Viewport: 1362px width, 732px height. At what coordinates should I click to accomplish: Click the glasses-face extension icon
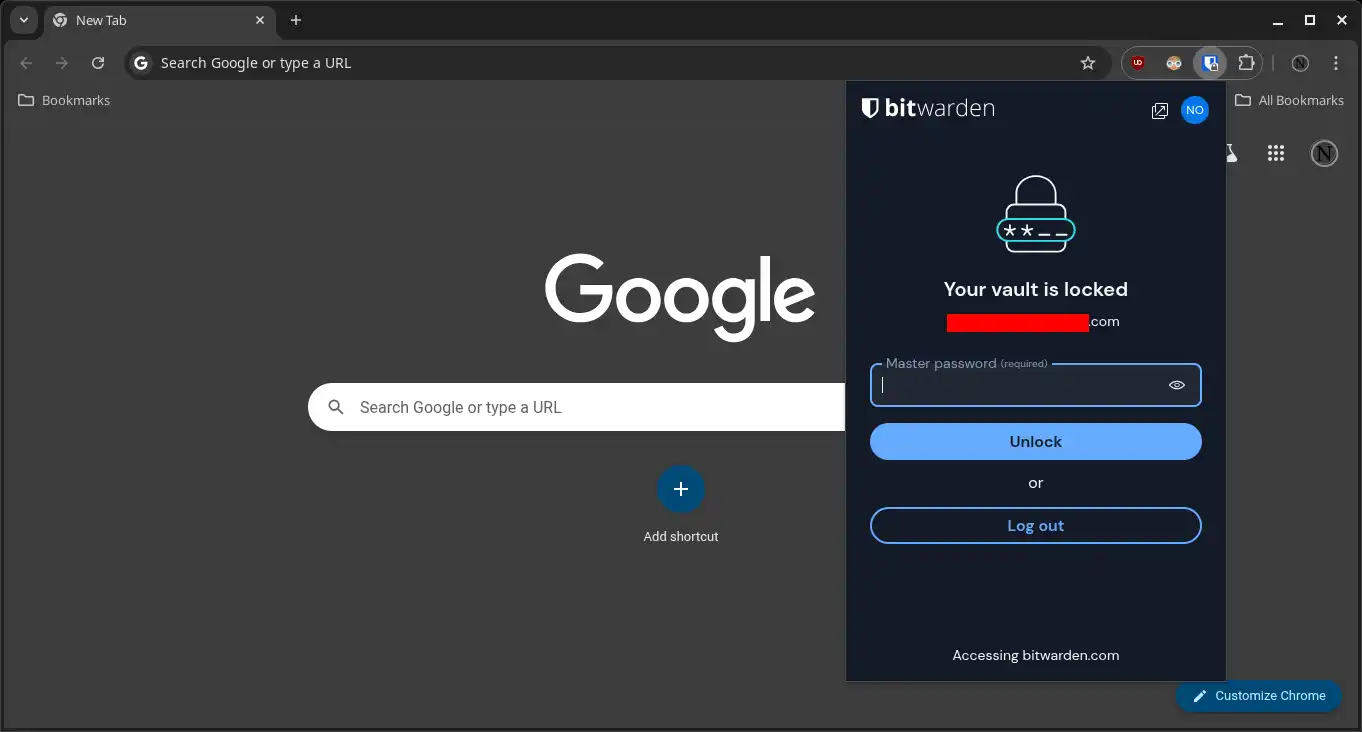click(x=1174, y=63)
